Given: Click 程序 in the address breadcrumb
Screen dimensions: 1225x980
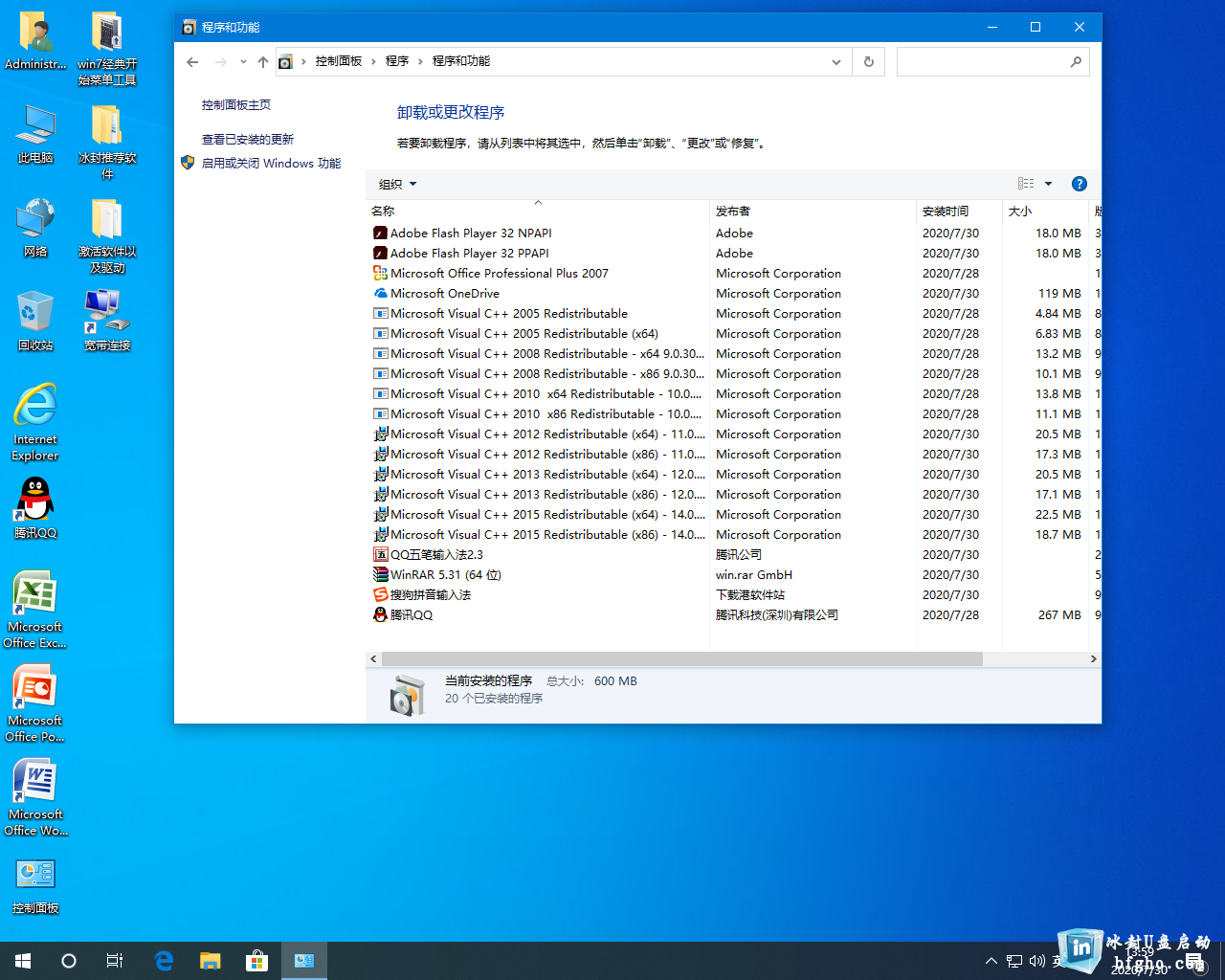Looking at the screenshot, I should click(x=397, y=61).
